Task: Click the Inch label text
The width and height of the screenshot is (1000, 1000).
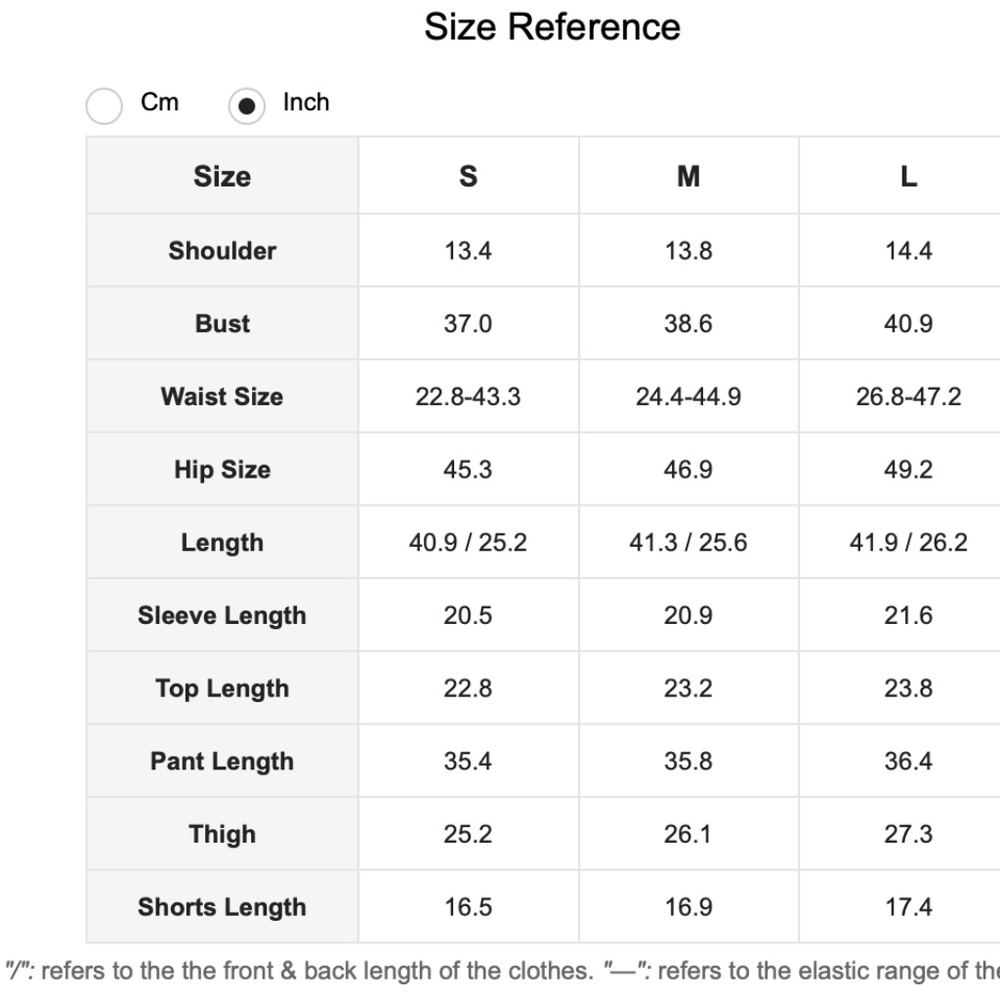Action: [306, 102]
